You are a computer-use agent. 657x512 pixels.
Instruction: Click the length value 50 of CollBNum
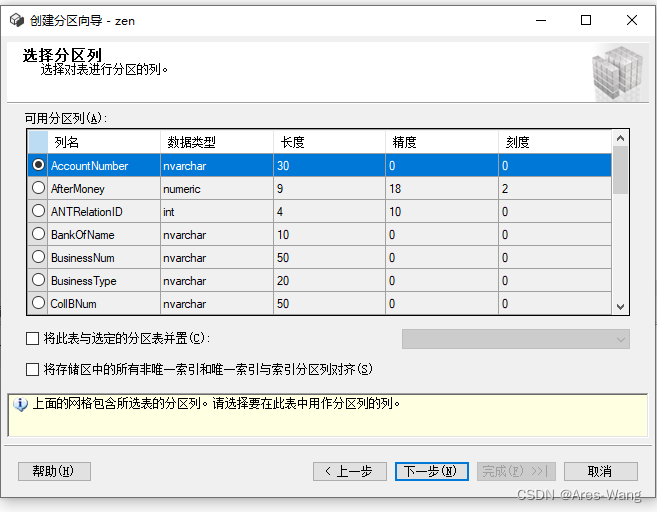click(x=329, y=303)
